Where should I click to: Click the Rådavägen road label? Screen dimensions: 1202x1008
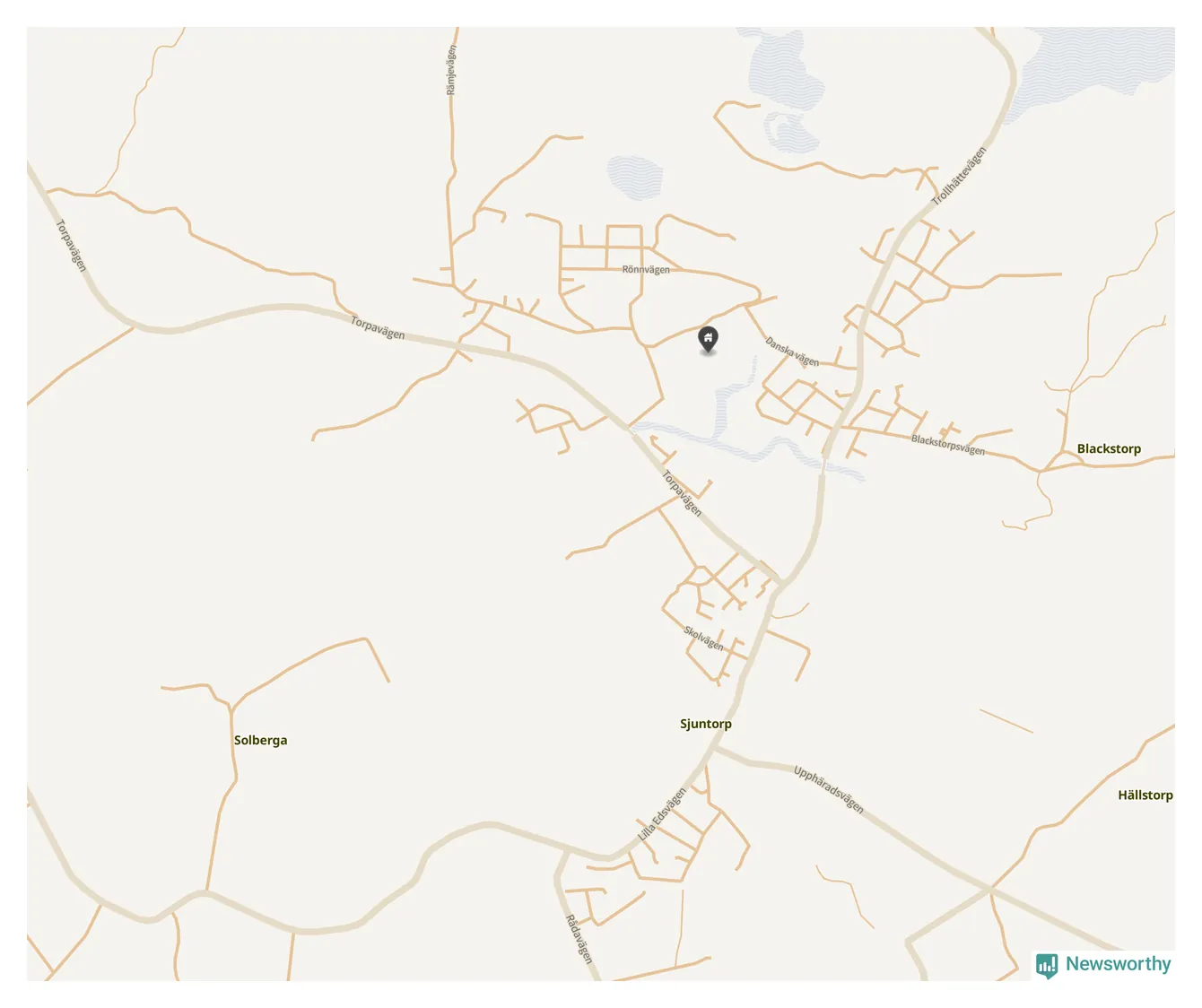point(579,939)
